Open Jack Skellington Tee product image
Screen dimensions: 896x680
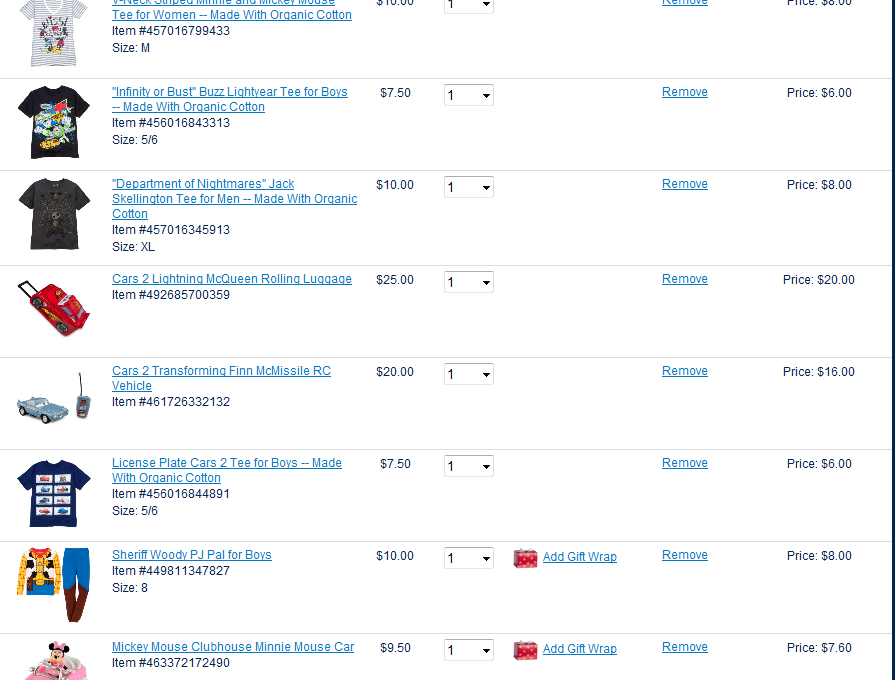[x=54, y=214]
